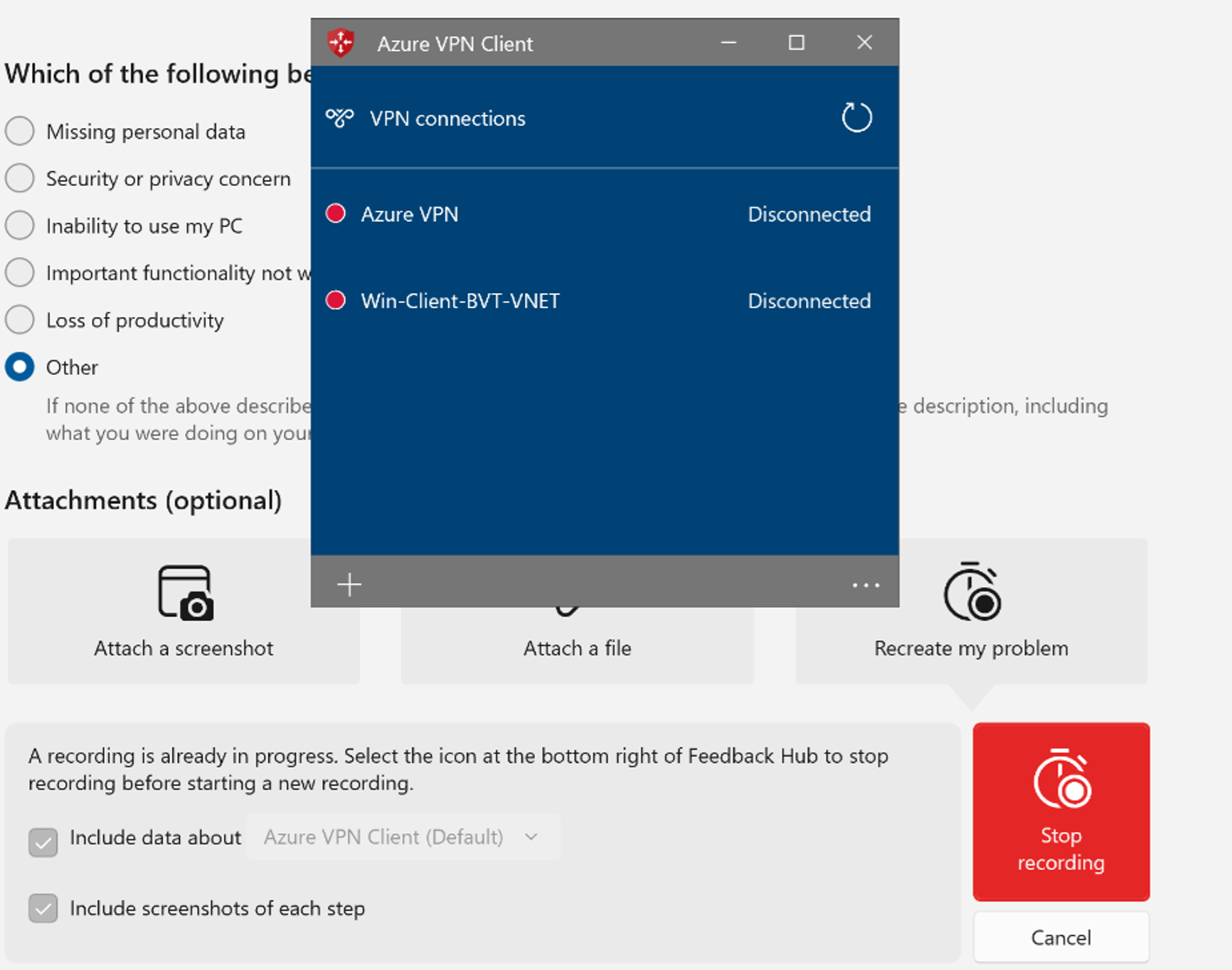The image size is (1232, 970).
Task: Click Disconnected status of Win-Client-BVT-VNET
Action: [809, 301]
